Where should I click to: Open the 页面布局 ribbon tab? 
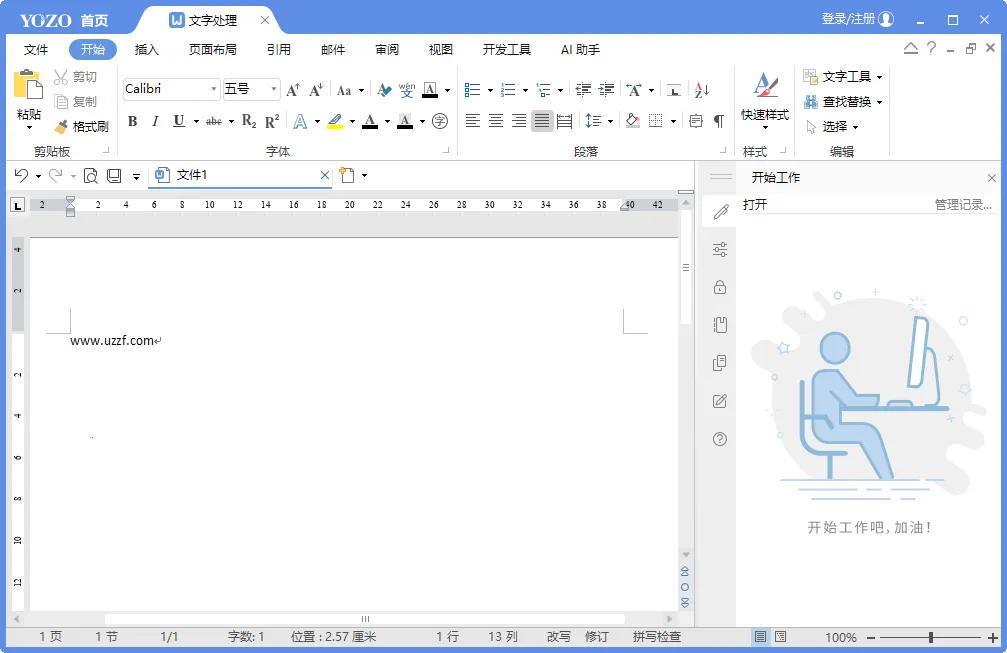coord(213,50)
